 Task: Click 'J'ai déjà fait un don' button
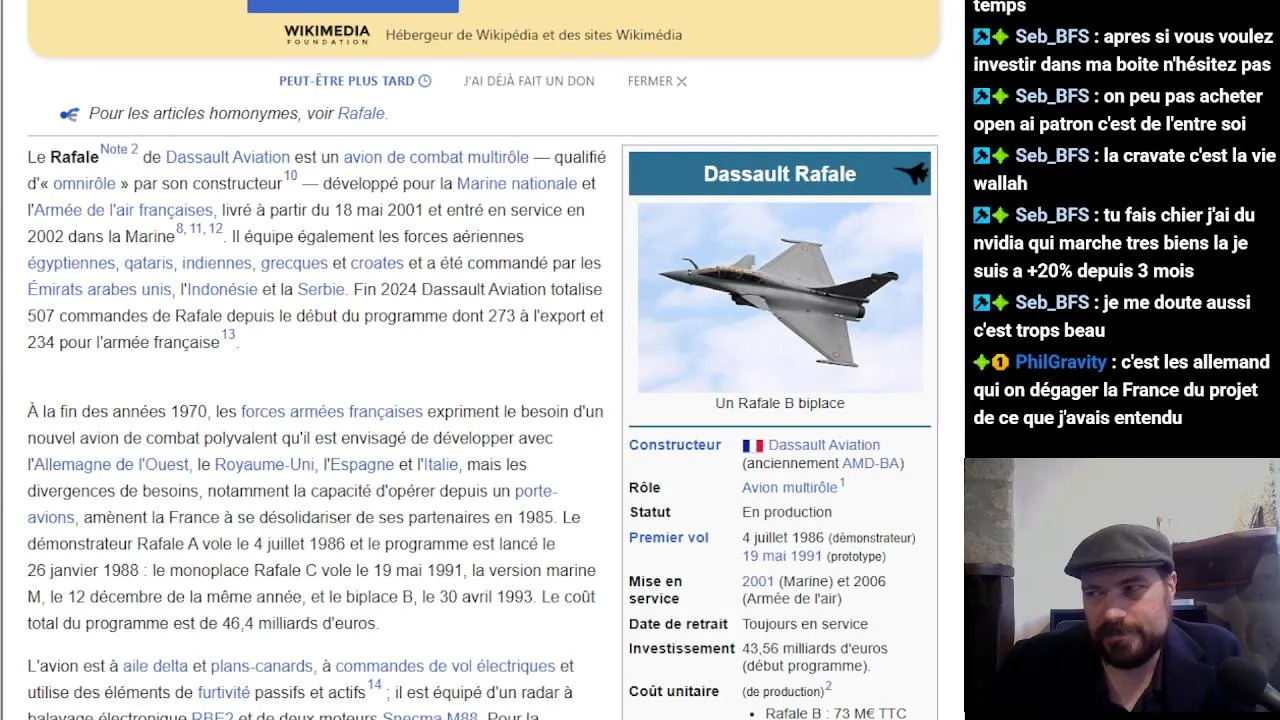[529, 81]
